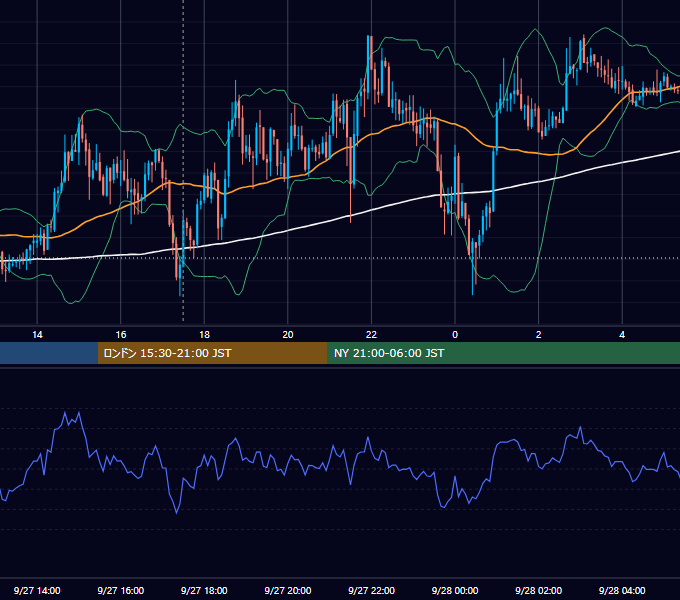The image size is (680, 600).
Task: Select the NY 21:00-06:00 JST session bar
Action: pyautogui.click(x=503, y=353)
